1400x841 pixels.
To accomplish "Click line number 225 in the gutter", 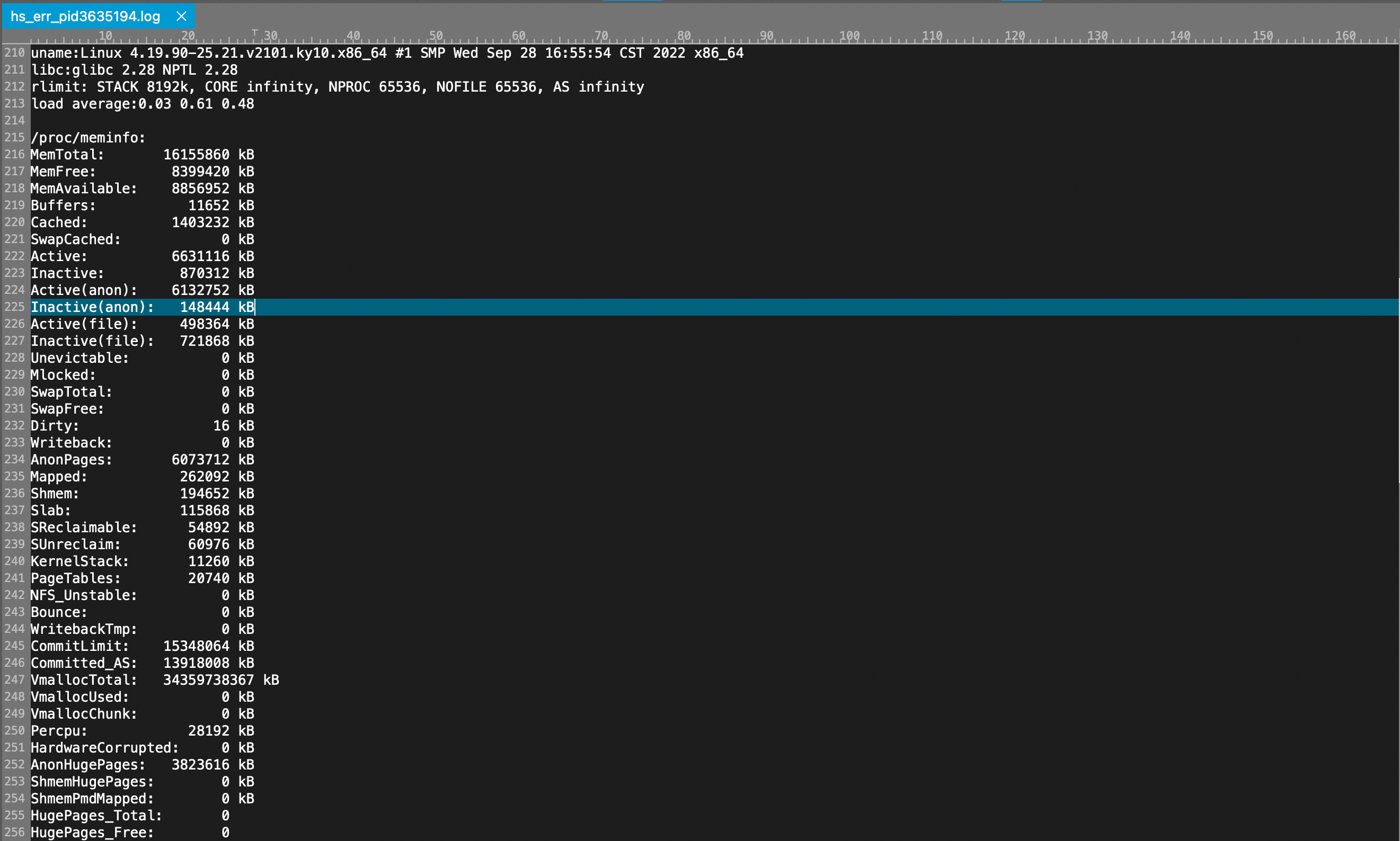I will pyautogui.click(x=14, y=307).
